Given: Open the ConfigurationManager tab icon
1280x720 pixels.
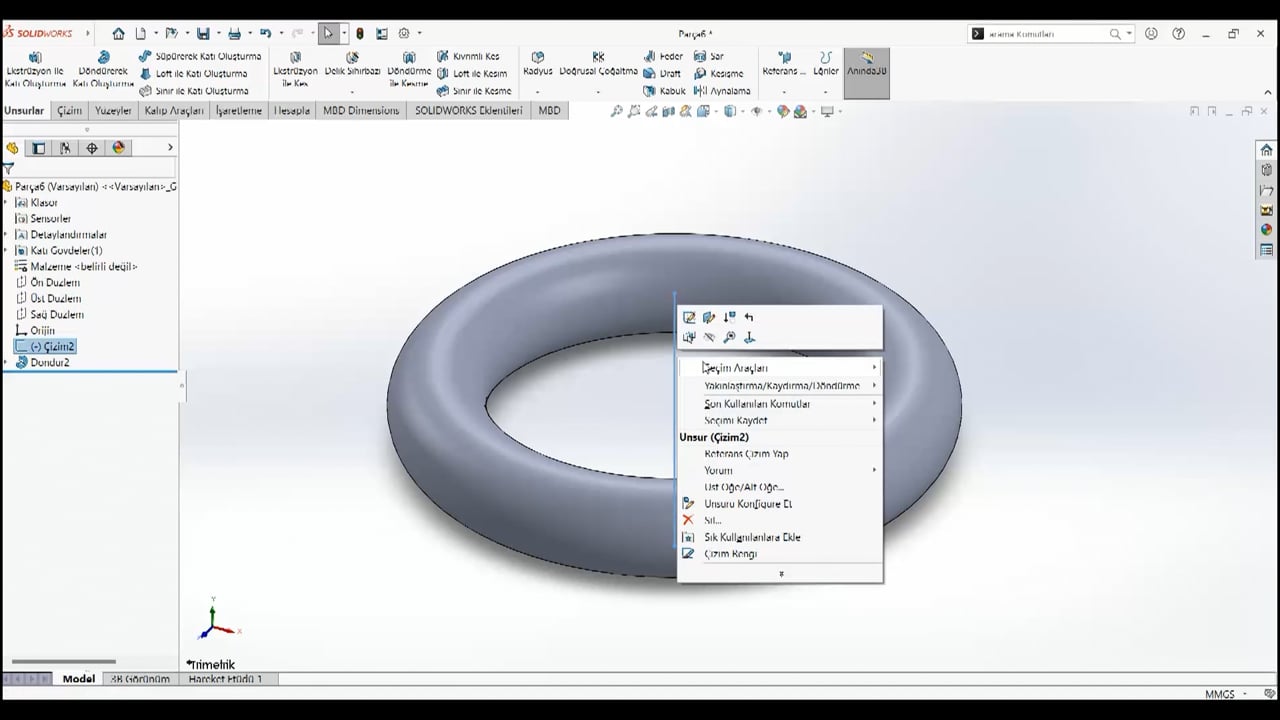Looking at the screenshot, I should 65,148.
